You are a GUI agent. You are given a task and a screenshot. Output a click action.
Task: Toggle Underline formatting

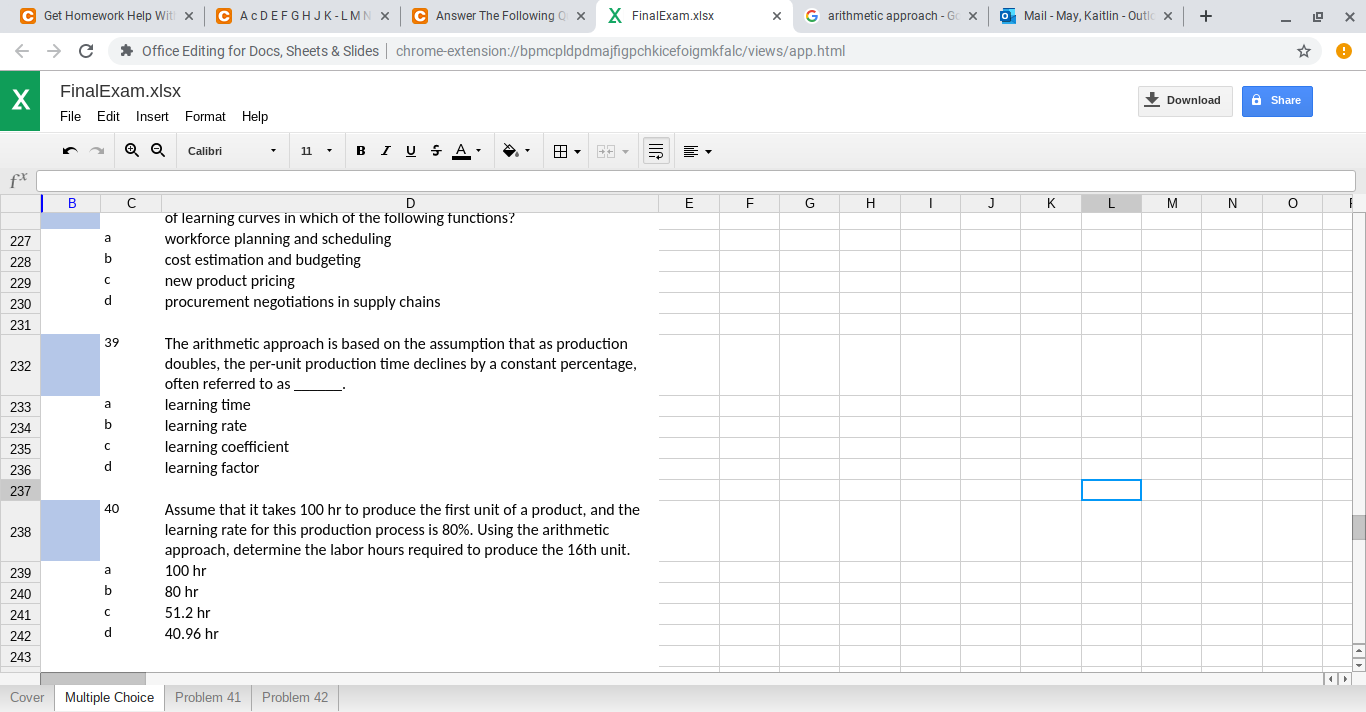pos(410,151)
